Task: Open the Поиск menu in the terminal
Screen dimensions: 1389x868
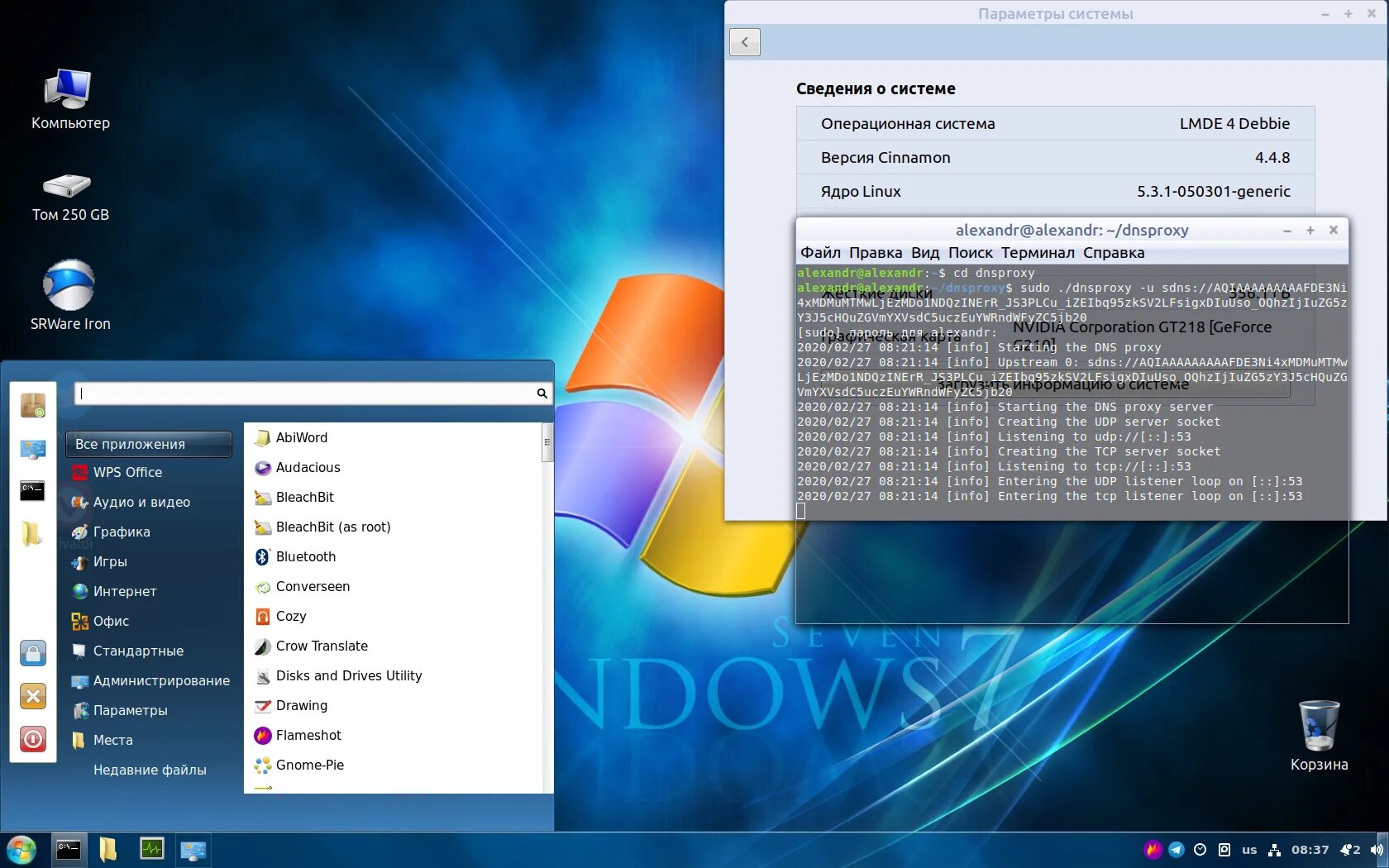Action: tap(970, 252)
